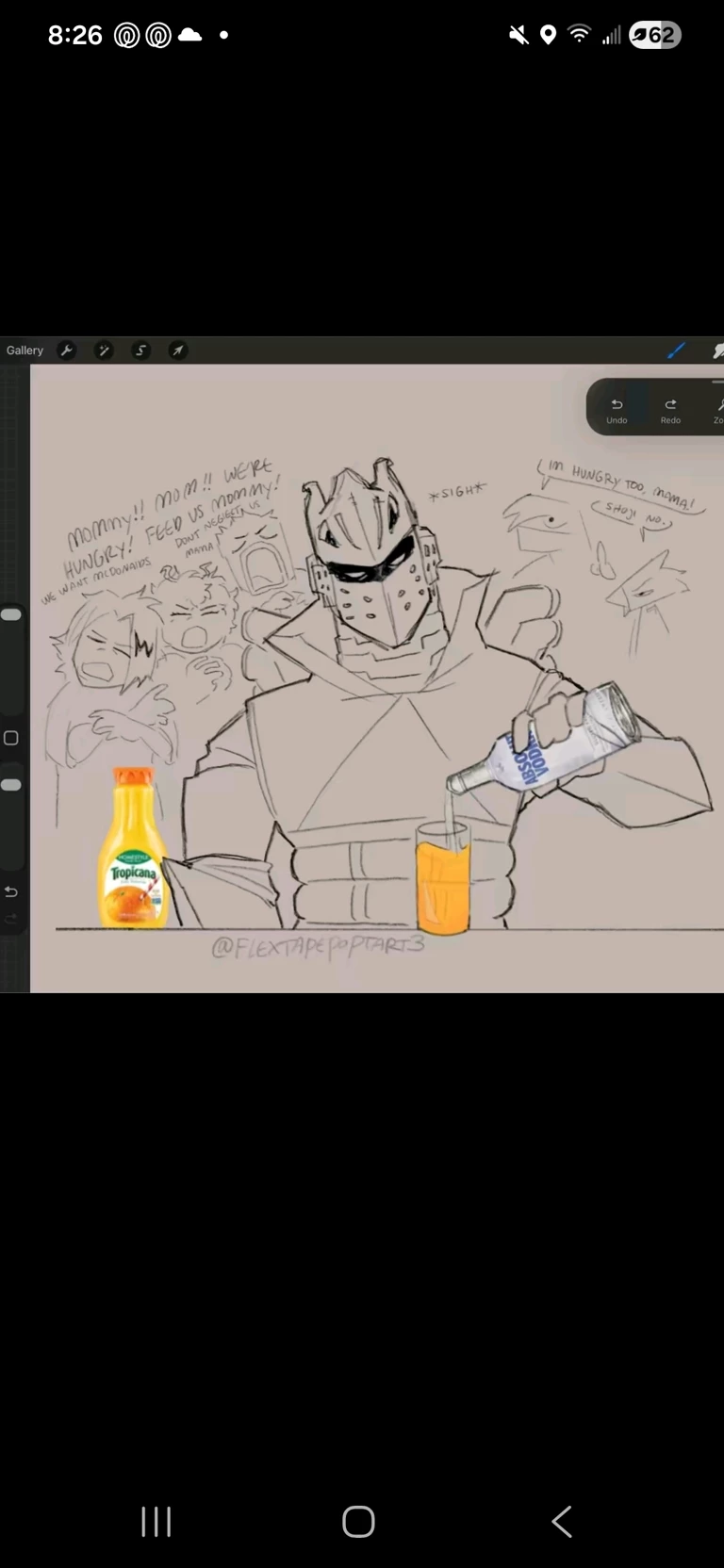Select the Transform arrow tool
724x1568 pixels.
coord(177,351)
